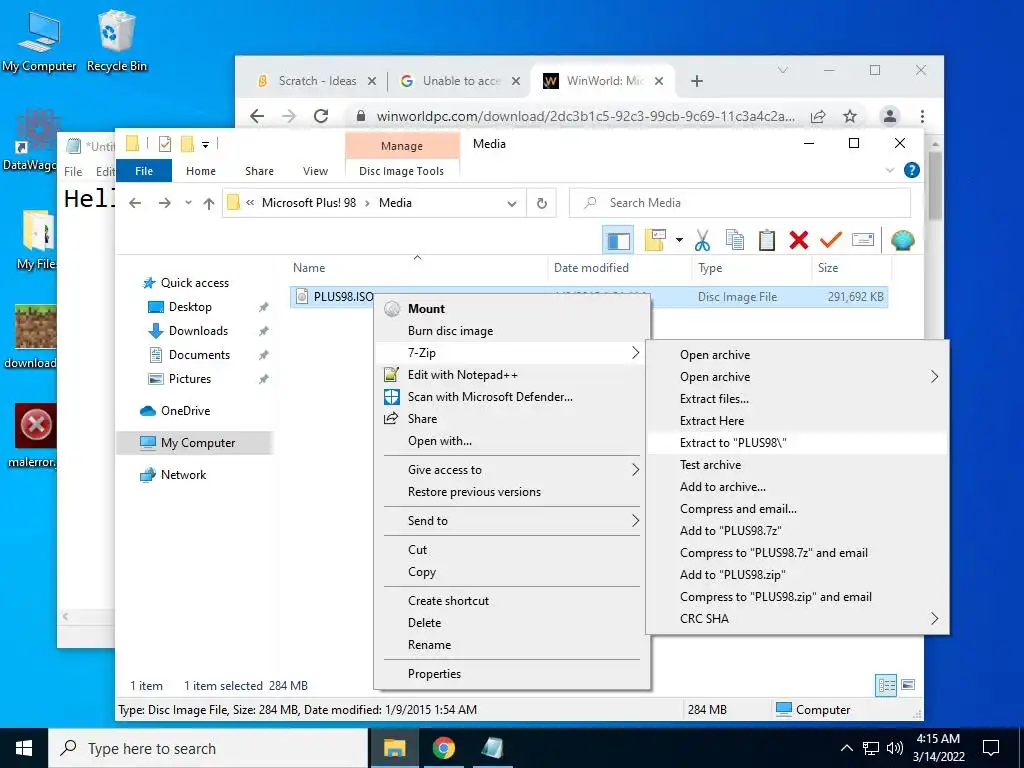Click the seashell icon in Explorer toolbar
The height and width of the screenshot is (768, 1024).
(x=903, y=240)
